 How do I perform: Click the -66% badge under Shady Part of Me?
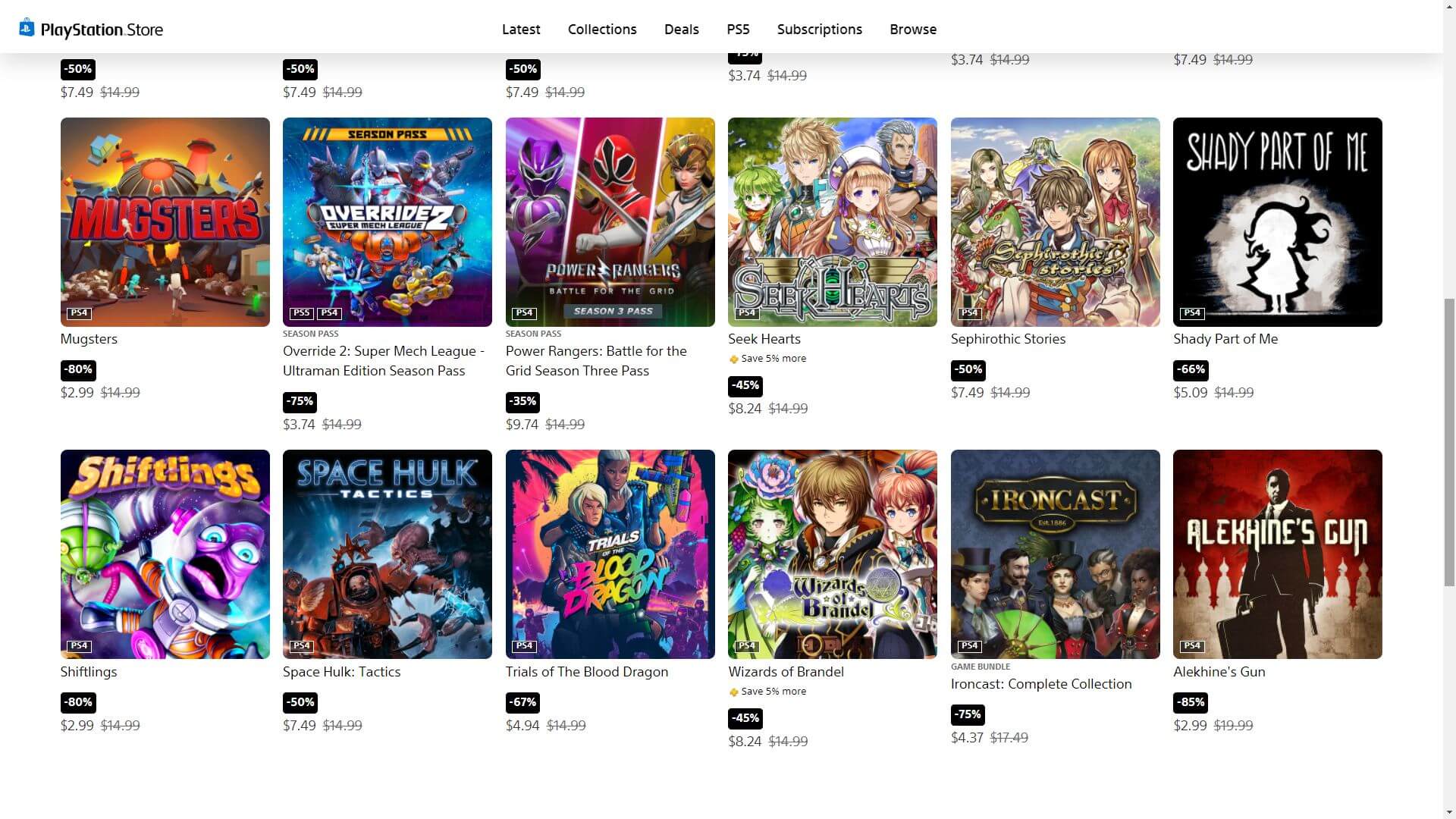click(x=1191, y=369)
